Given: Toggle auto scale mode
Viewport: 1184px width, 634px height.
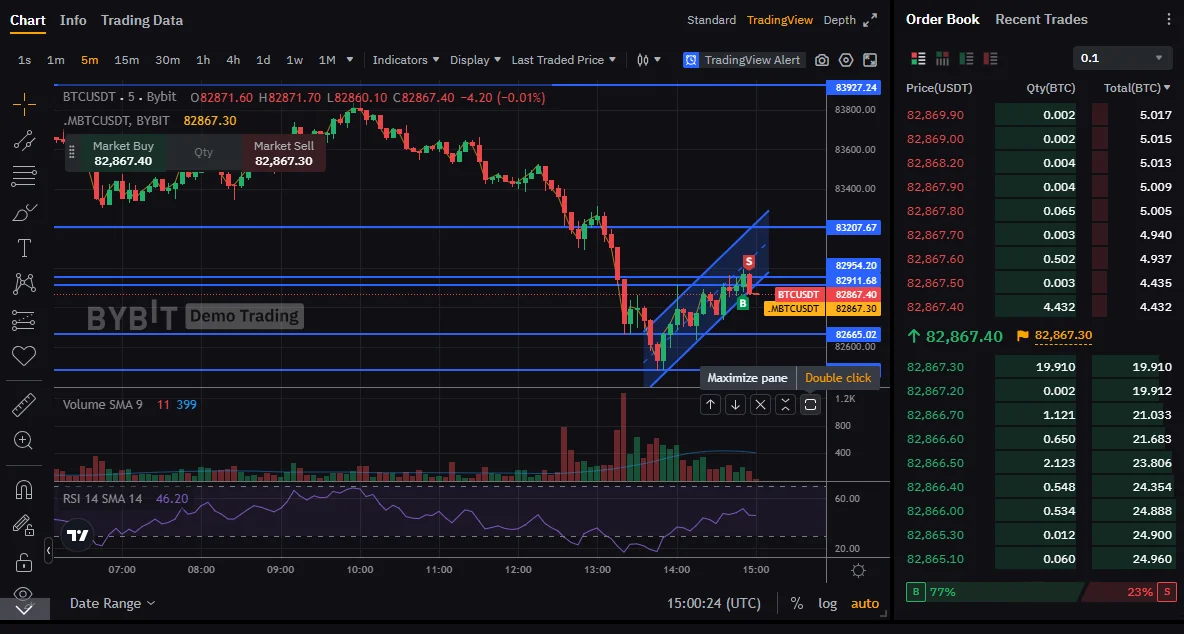Looking at the screenshot, I should coord(865,603).
